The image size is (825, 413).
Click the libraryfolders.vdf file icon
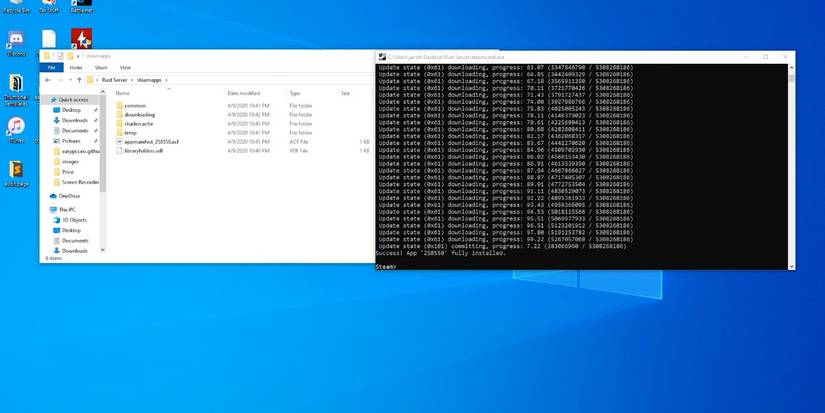[x=119, y=150]
